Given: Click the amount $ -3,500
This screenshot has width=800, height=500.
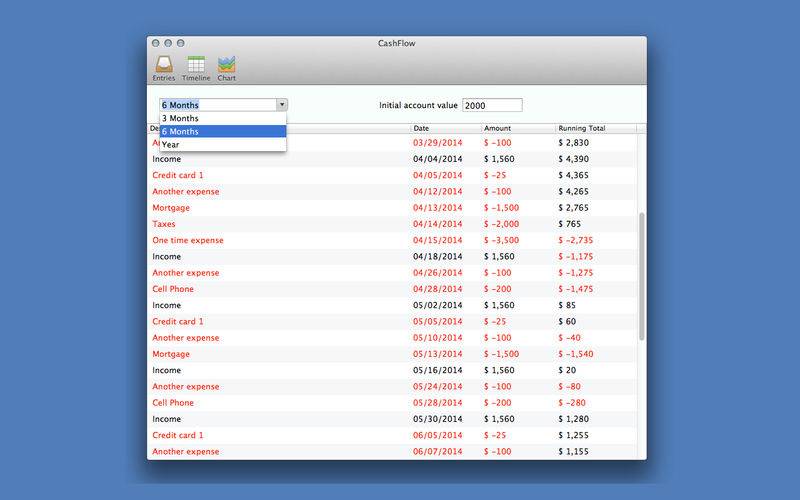Looking at the screenshot, I should point(501,240).
